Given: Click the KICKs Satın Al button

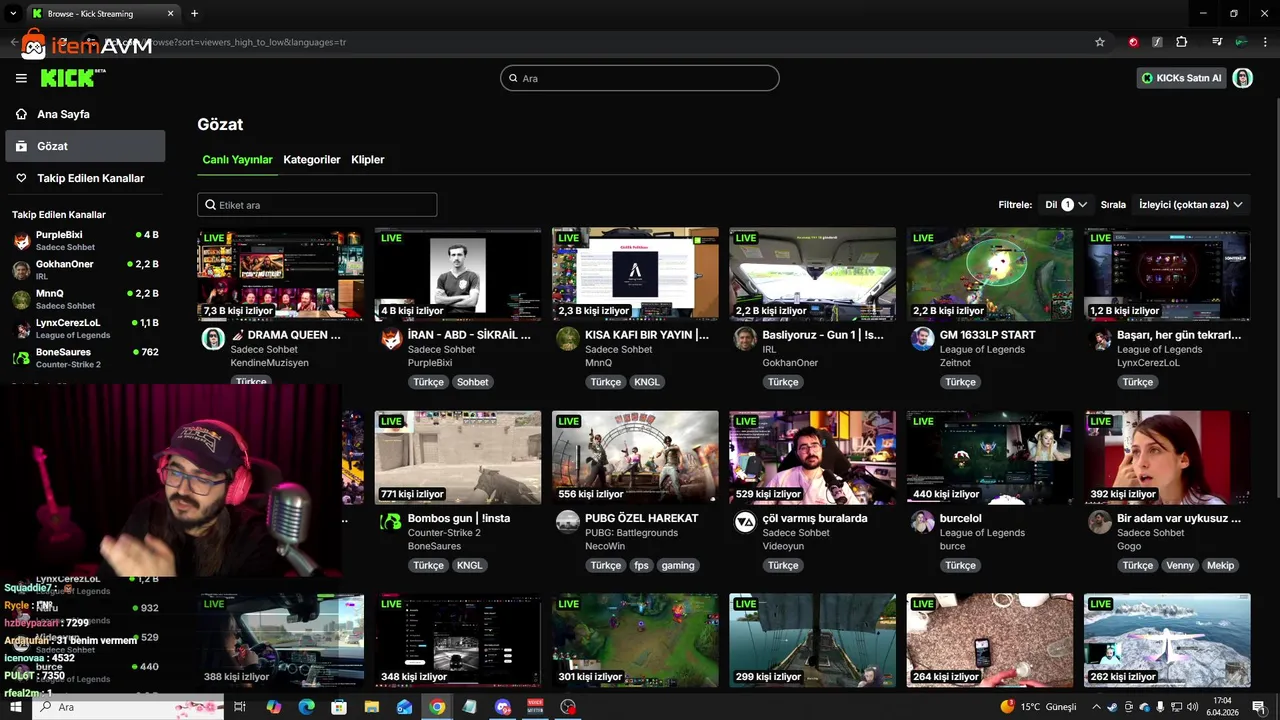Looking at the screenshot, I should [1182, 78].
